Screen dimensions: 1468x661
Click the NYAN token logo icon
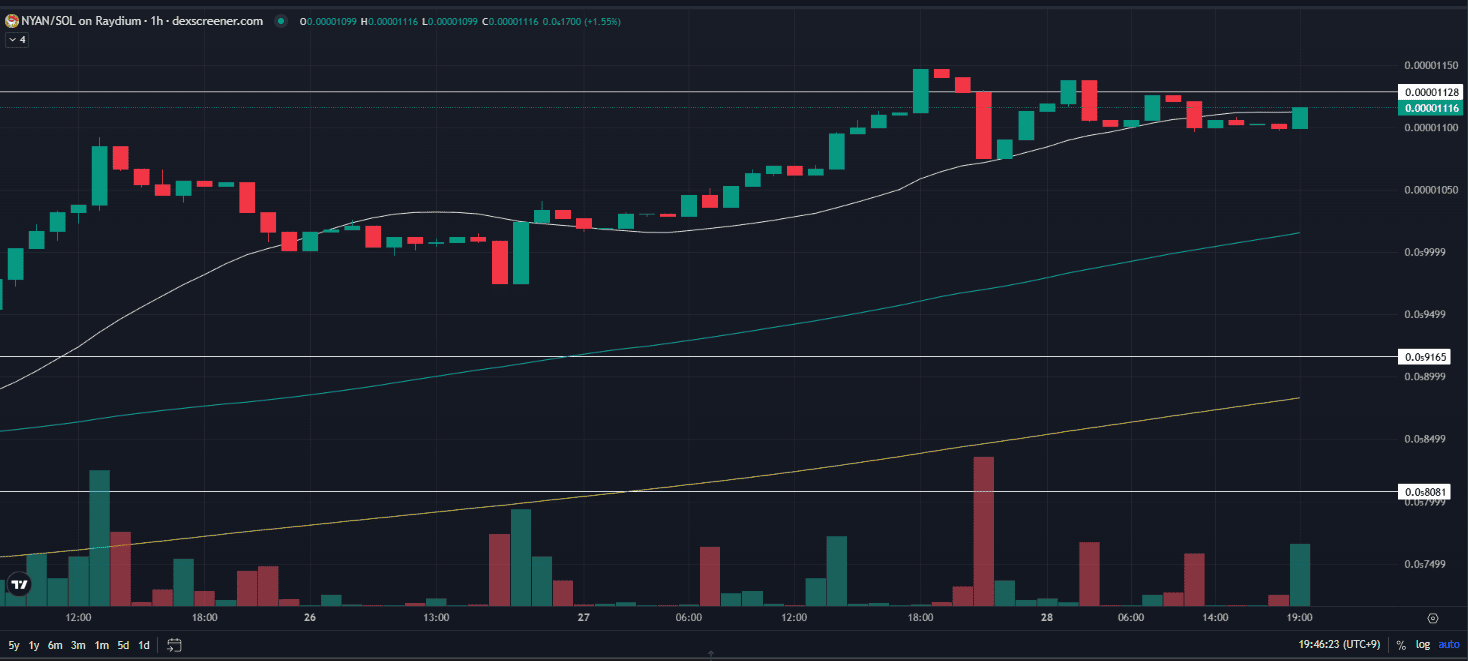pyautogui.click(x=11, y=21)
